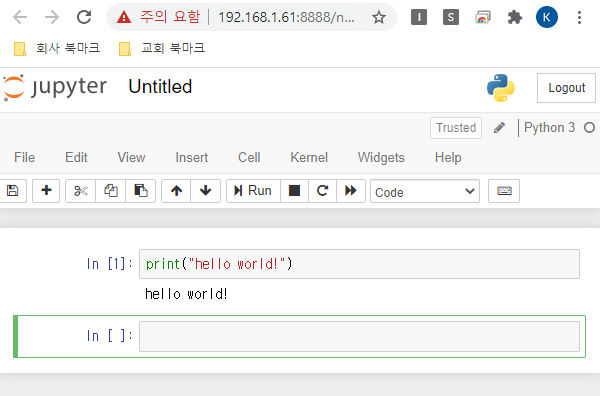Open the Kernel menu
This screenshot has width=600, height=396.
(309, 157)
